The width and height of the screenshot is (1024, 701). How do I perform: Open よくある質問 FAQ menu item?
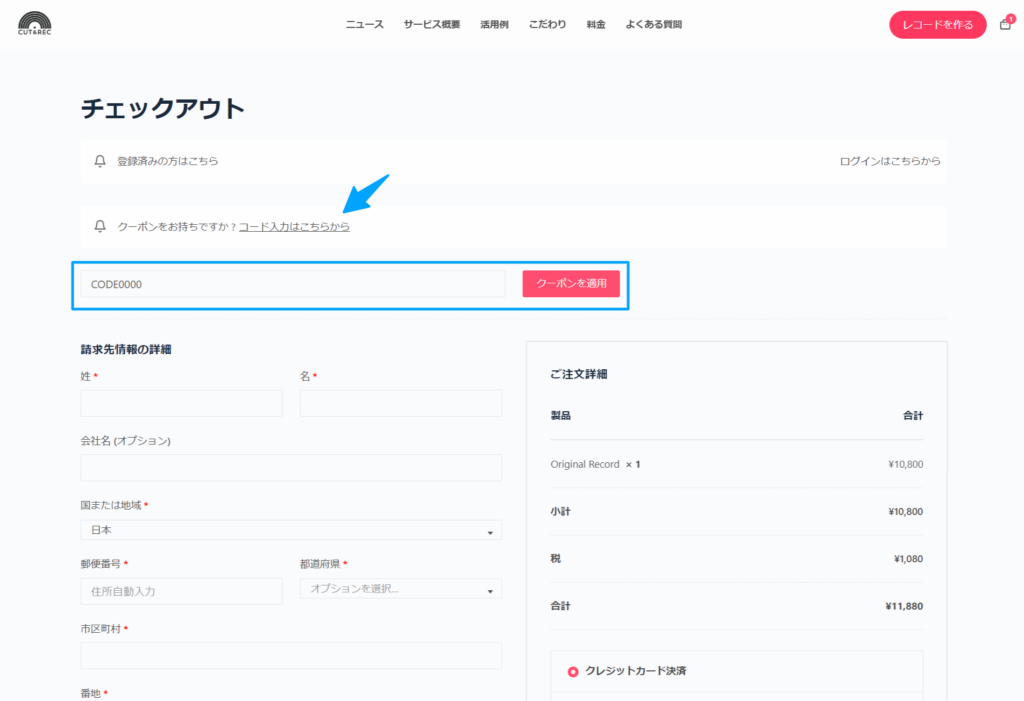click(653, 25)
